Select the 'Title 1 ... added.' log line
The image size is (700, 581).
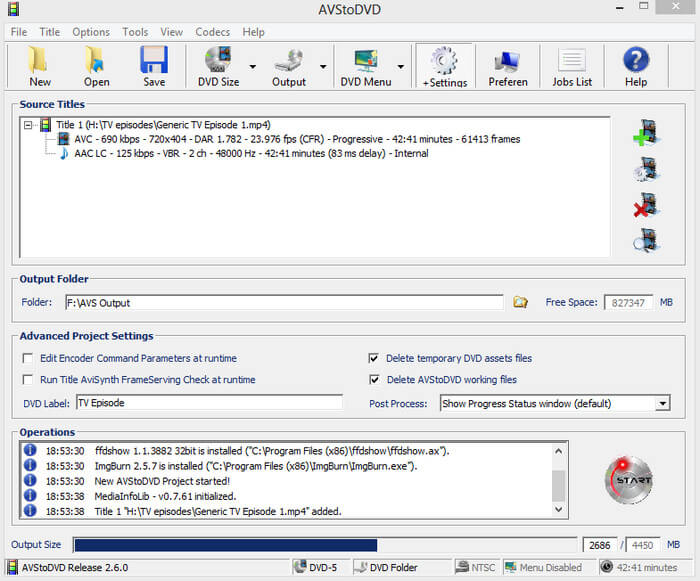tap(218, 511)
